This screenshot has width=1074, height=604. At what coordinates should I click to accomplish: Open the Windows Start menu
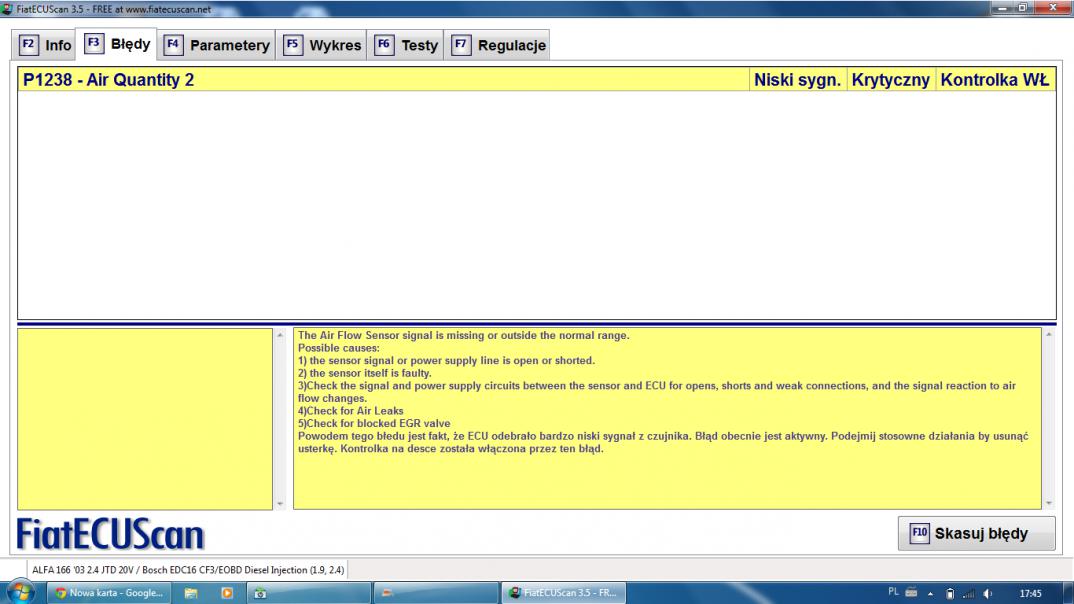coord(21,592)
